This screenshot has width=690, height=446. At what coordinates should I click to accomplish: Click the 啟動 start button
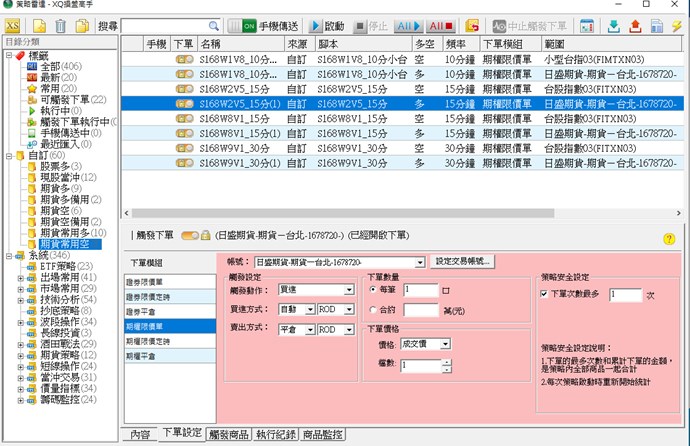click(x=327, y=25)
